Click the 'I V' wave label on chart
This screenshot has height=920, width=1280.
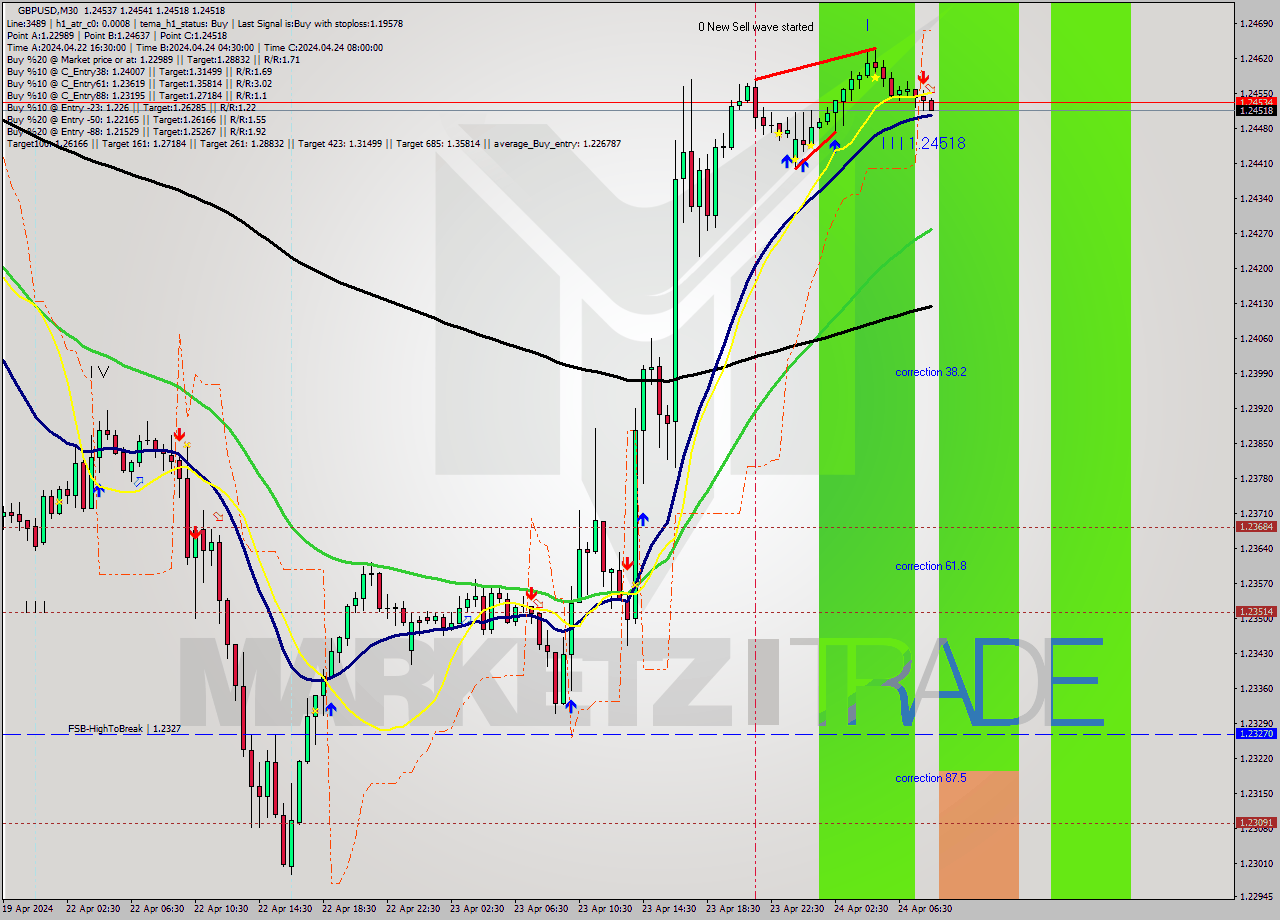[x=100, y=372]
